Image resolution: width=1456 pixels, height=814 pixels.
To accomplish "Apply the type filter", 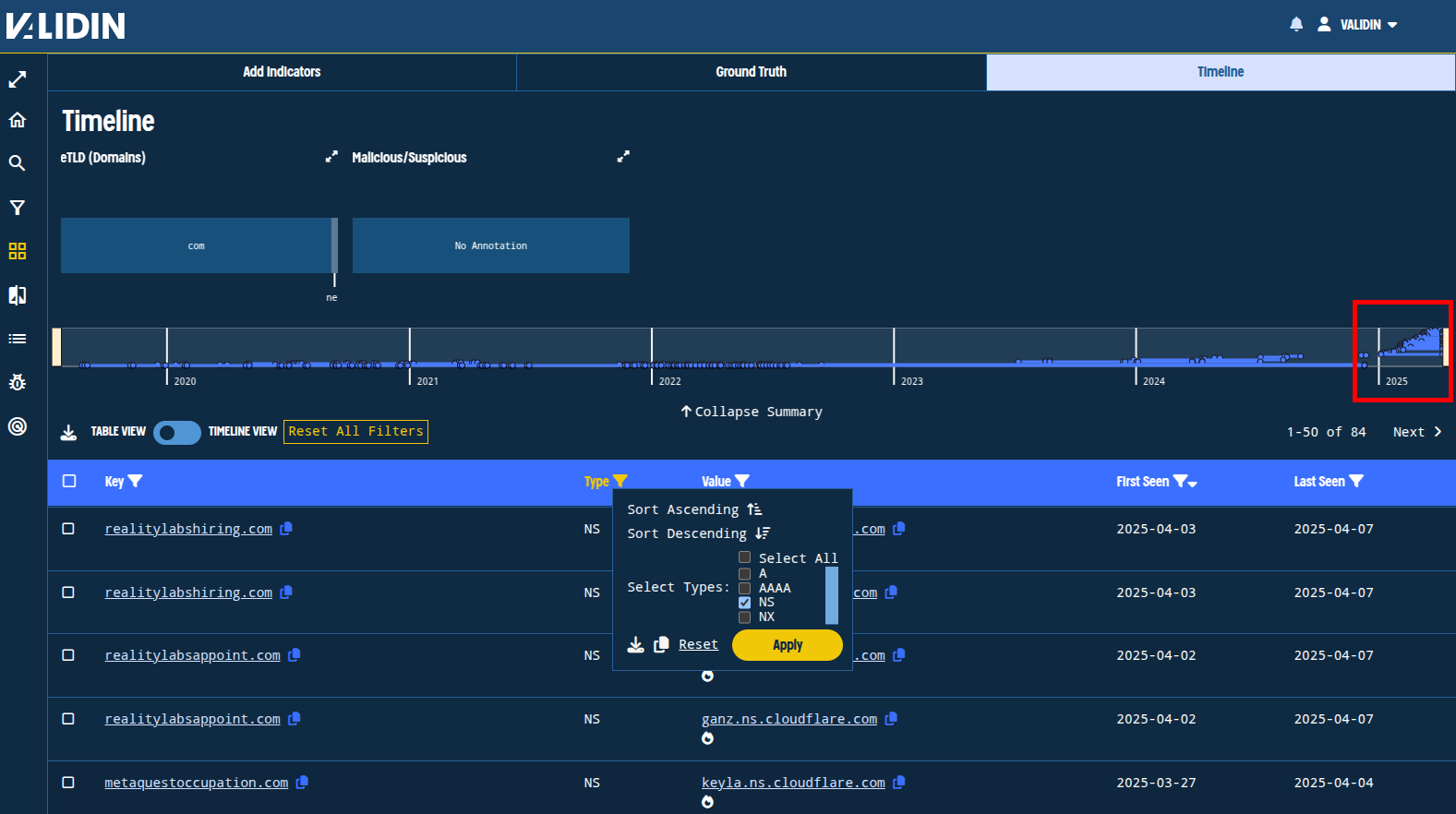I will pyautogui.click(x=788, y=645).
